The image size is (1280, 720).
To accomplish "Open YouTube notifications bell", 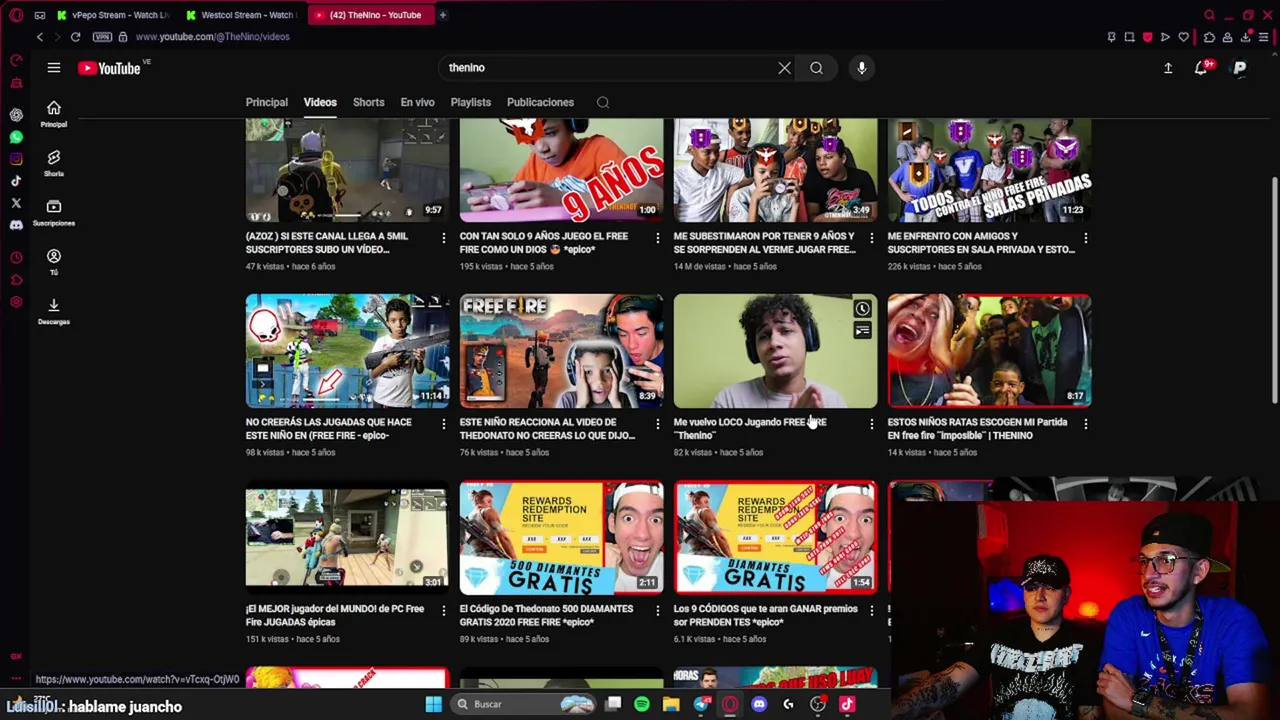I will coord(1201,68).
